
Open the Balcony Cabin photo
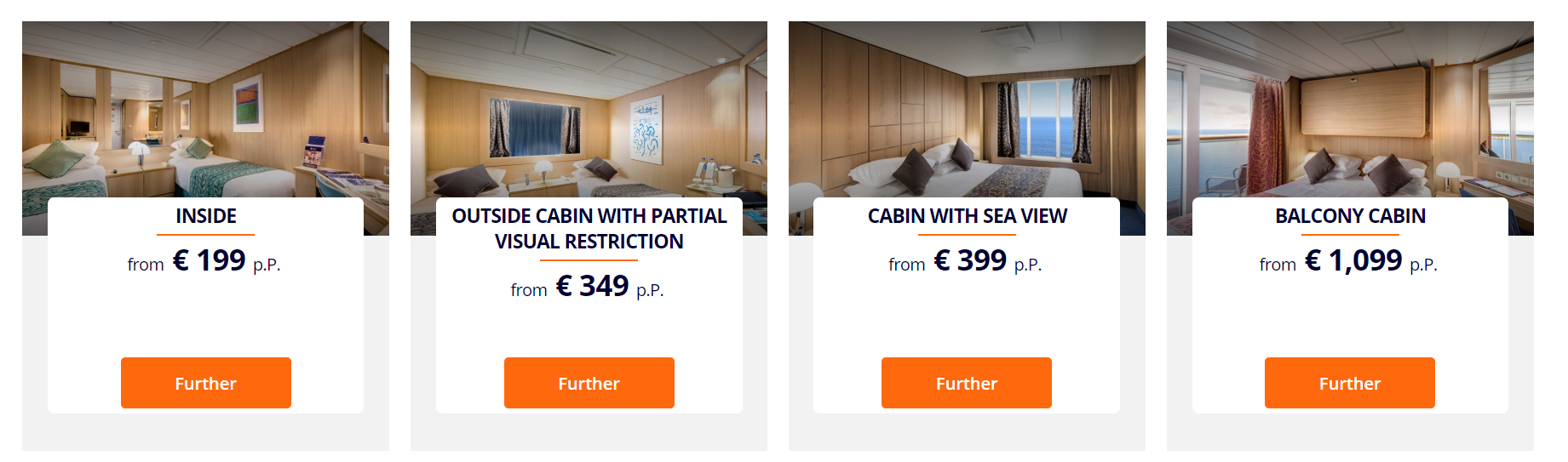1350,111
